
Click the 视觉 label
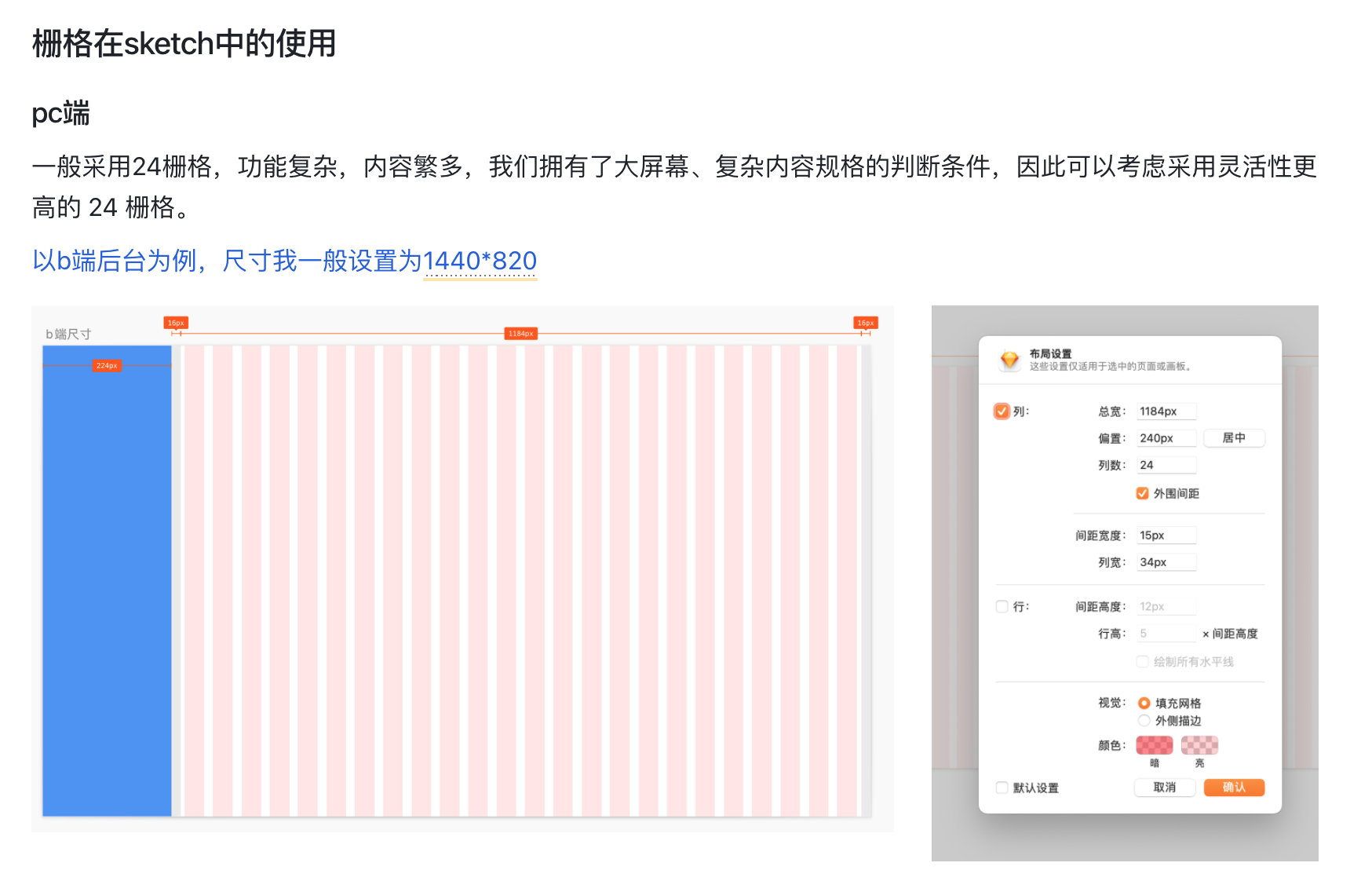pos(1112,703)
